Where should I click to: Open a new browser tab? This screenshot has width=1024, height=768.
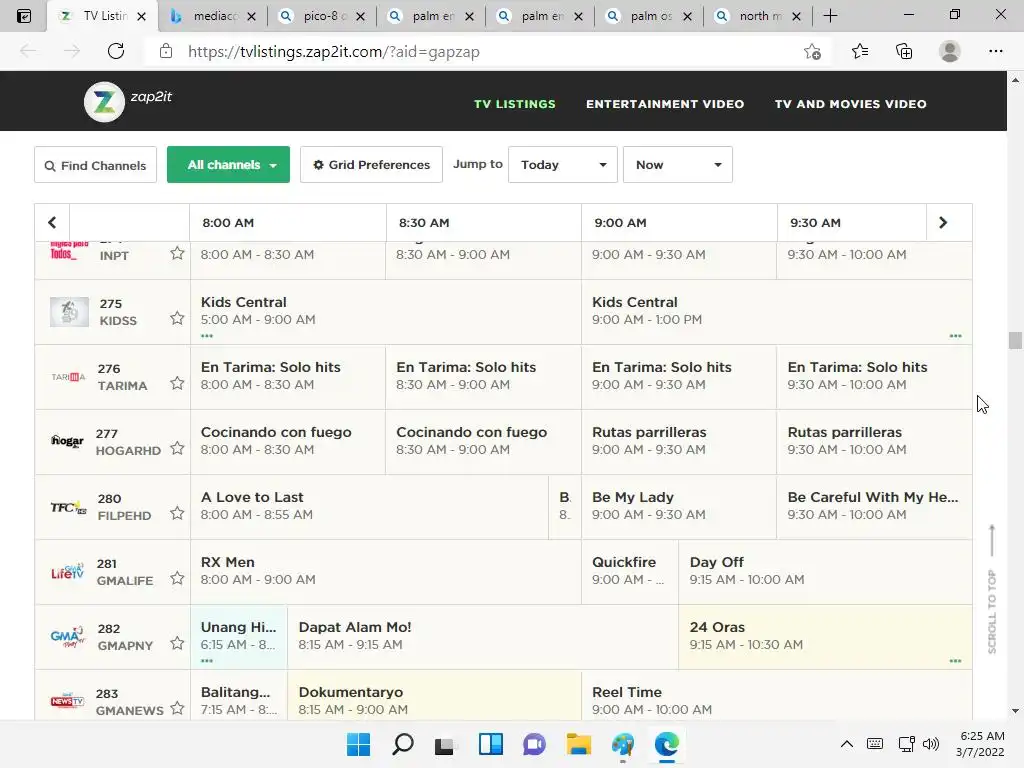[830, 16]
